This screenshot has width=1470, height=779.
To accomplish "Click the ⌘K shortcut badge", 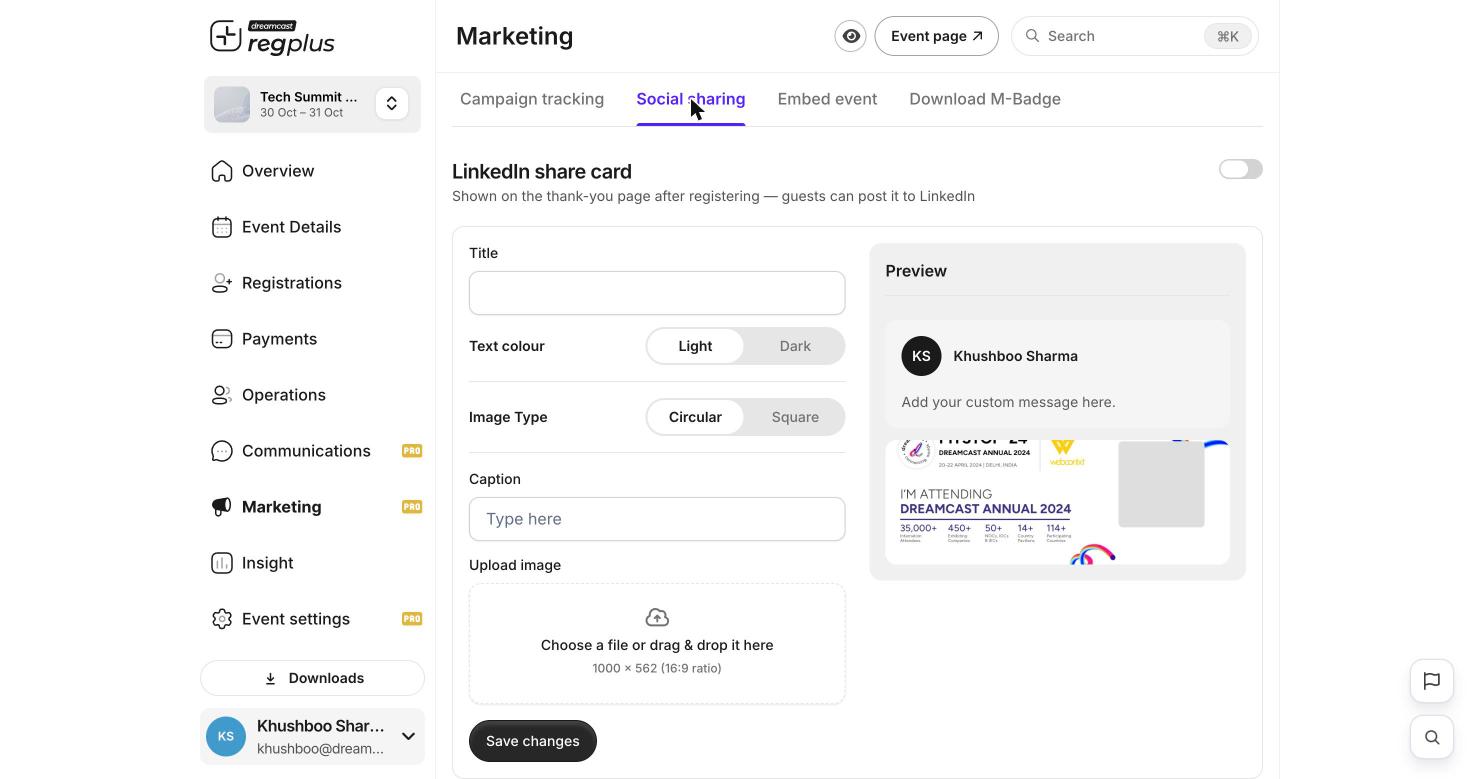I will pyautogui.click(x=1228, y=36).
